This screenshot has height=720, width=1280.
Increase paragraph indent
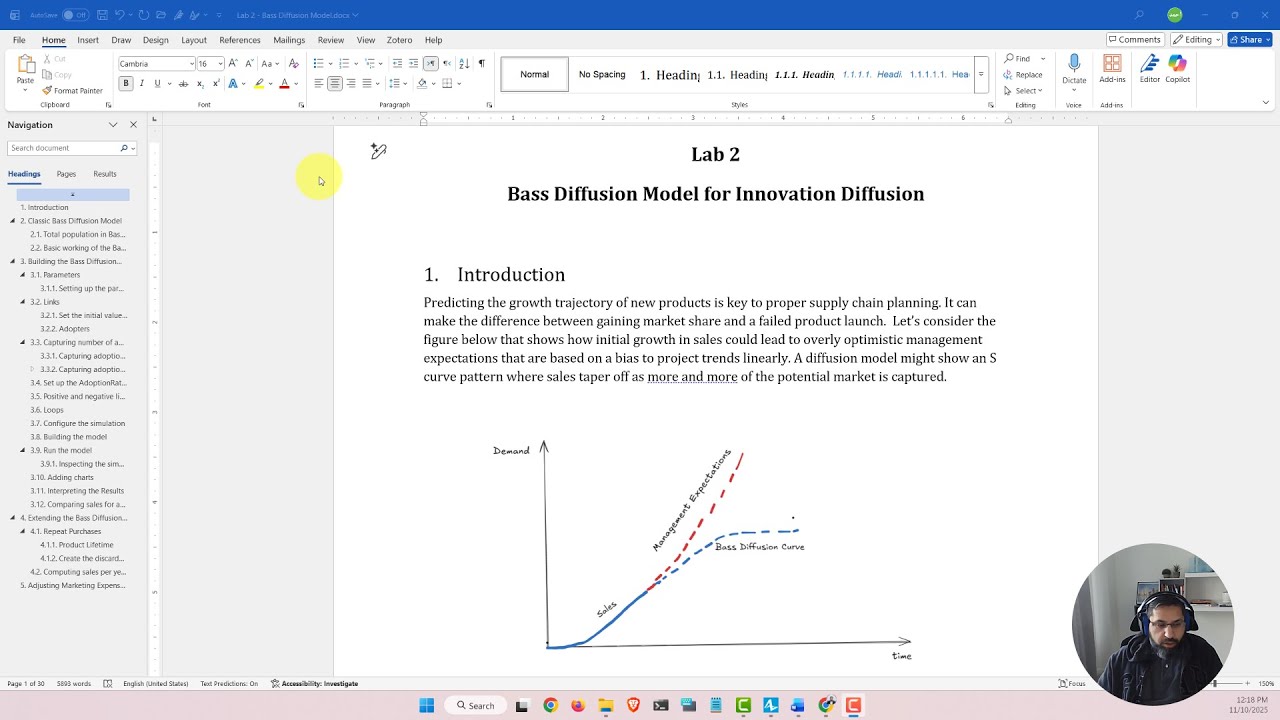413,63
